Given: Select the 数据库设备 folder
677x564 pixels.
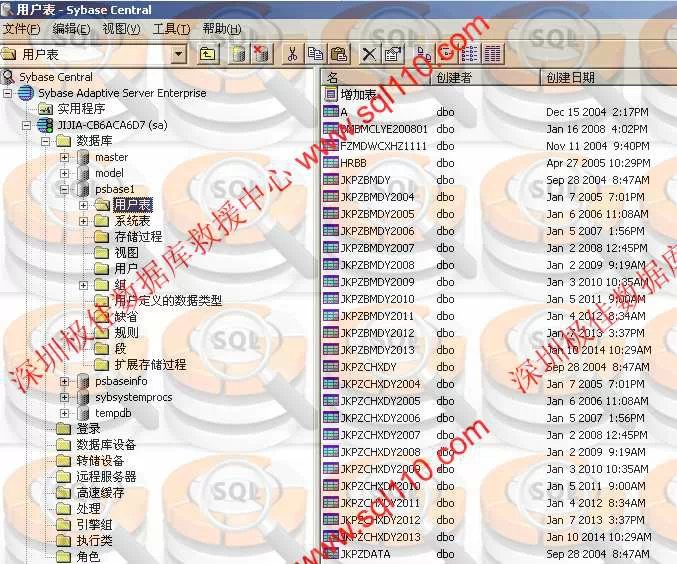Looking at the screenshot, I should pos(106,445).
